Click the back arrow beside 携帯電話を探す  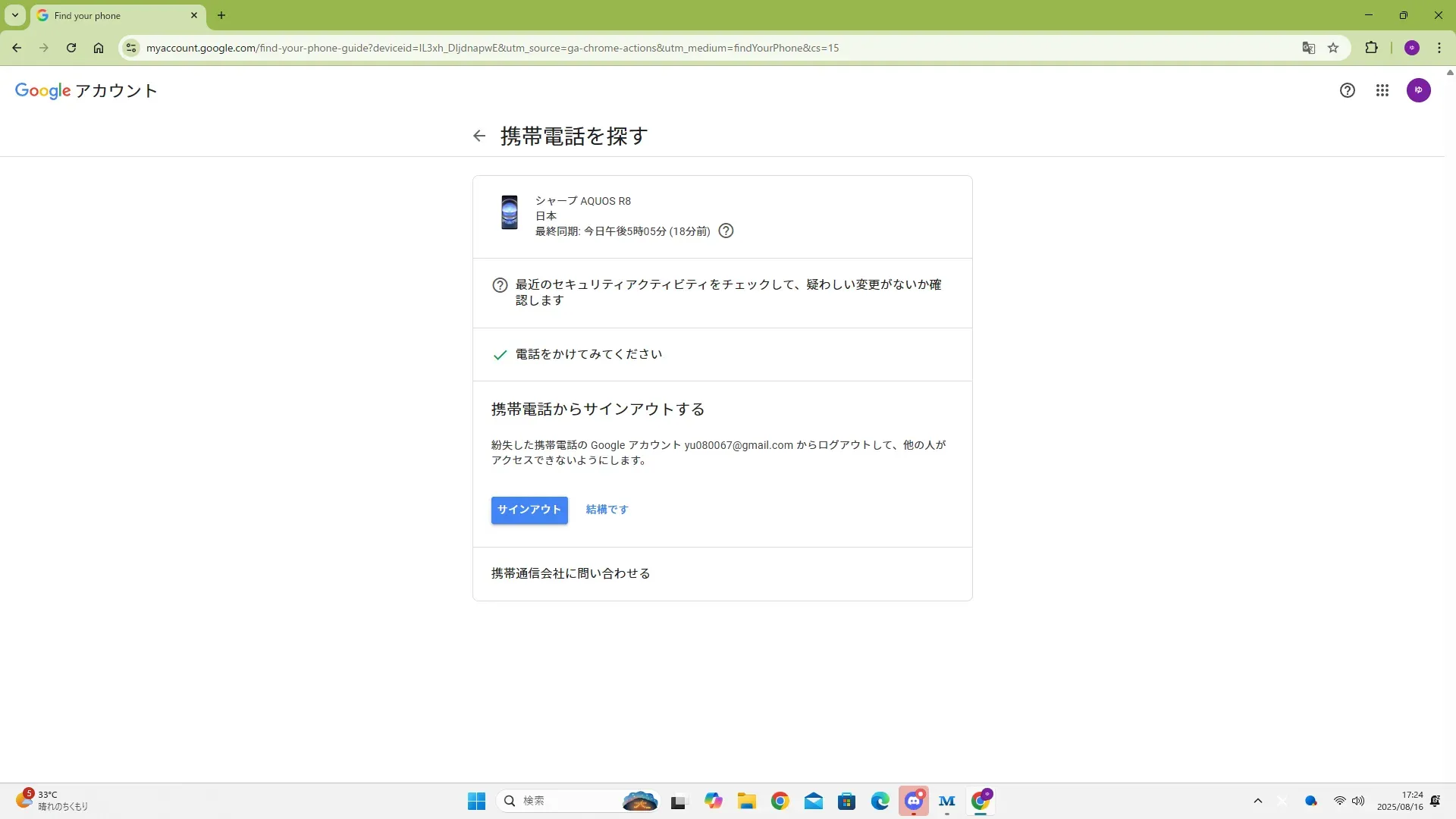tap(479, 136)
